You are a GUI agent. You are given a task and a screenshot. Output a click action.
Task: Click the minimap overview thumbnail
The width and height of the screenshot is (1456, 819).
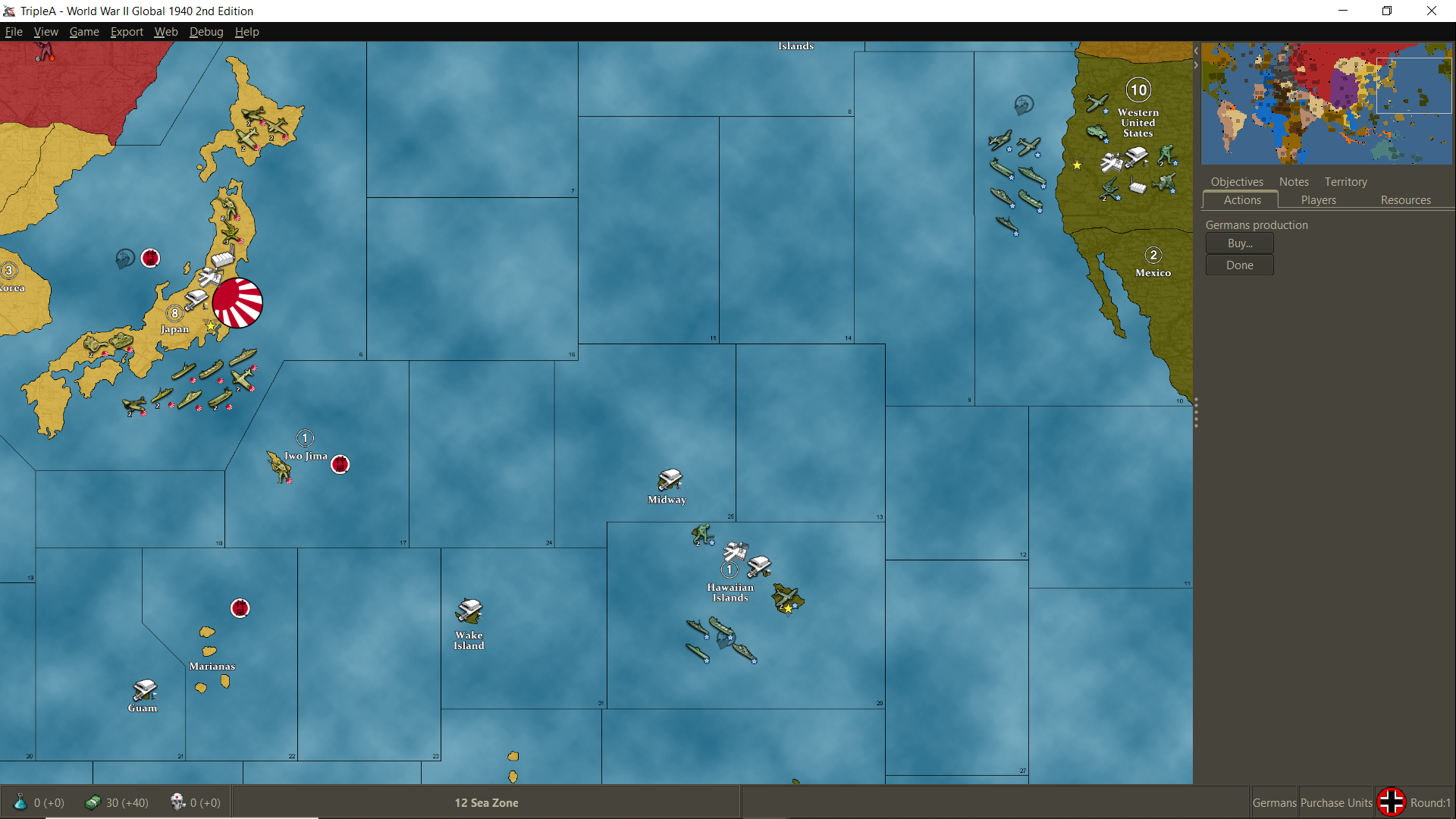[1326, 104]
